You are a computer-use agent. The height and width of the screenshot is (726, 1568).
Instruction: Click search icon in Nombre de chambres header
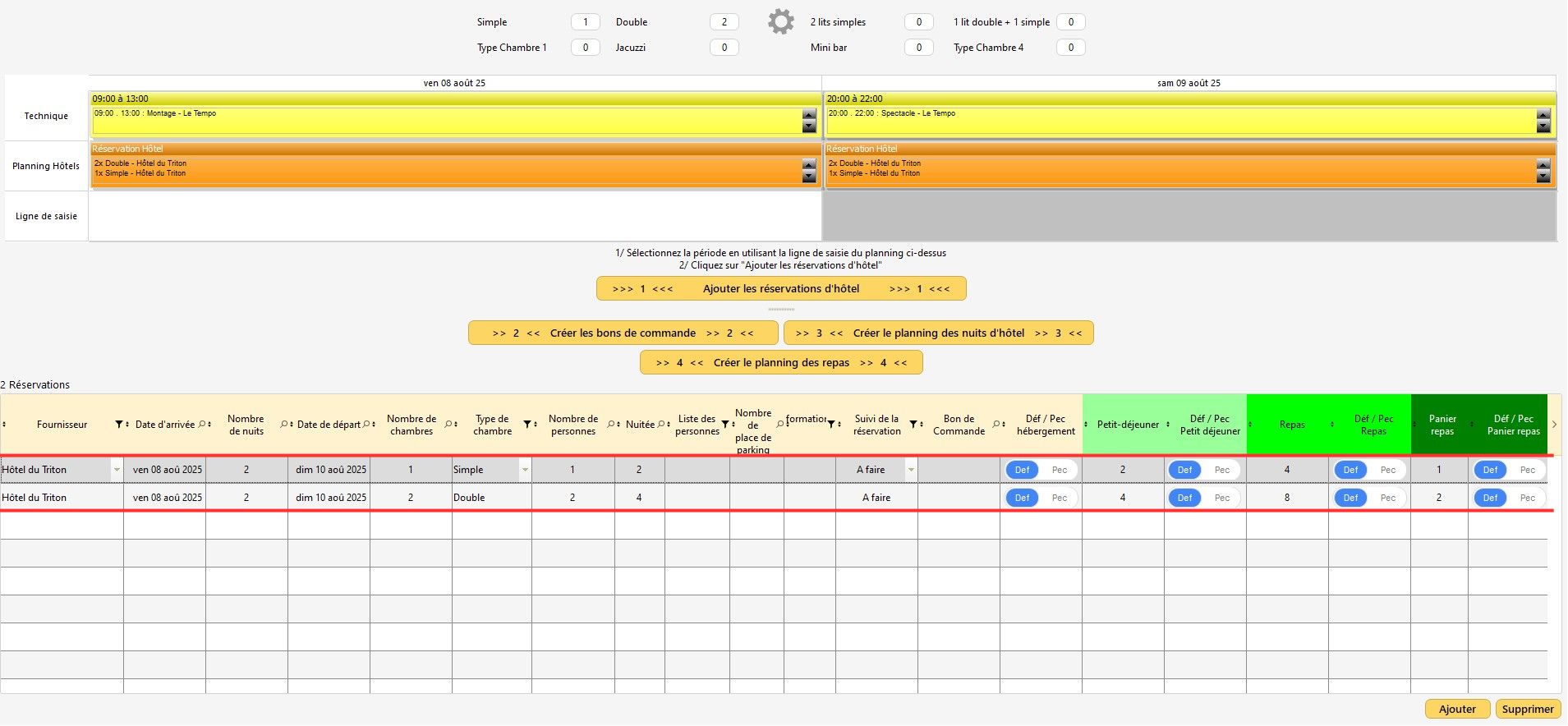(448, 425)
